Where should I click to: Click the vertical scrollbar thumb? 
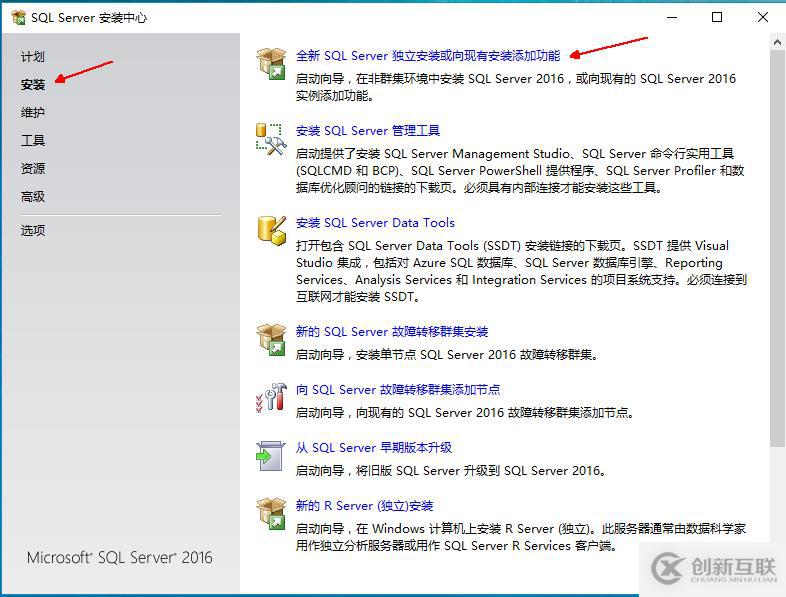[777, 248]
